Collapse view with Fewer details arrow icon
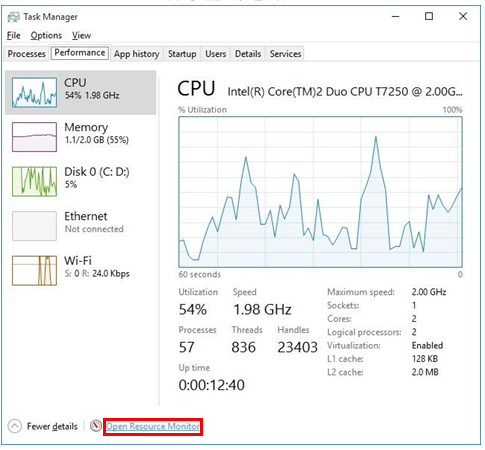This screenshot has width=485, height=450. tap(15, 426)
